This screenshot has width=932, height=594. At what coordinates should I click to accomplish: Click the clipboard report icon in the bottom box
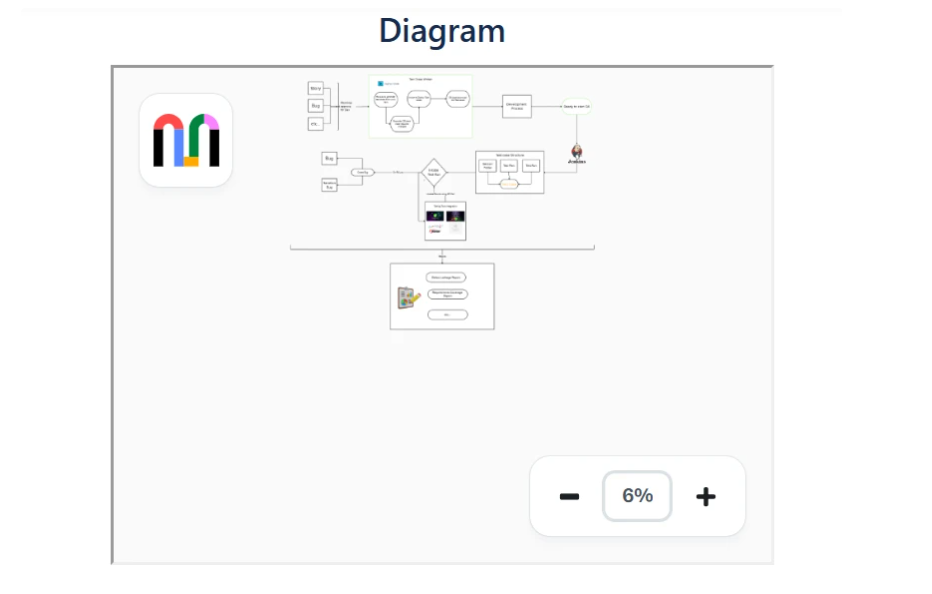point(409,298)
